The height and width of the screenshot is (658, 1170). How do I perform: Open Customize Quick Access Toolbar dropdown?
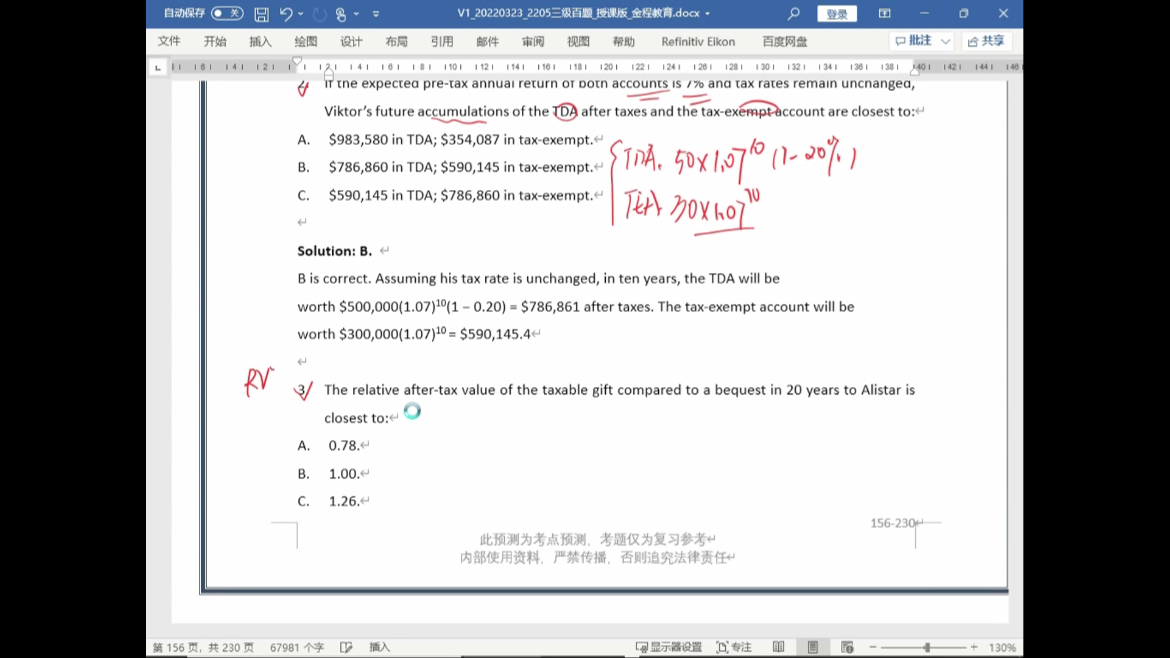click(x=376, y=14)
